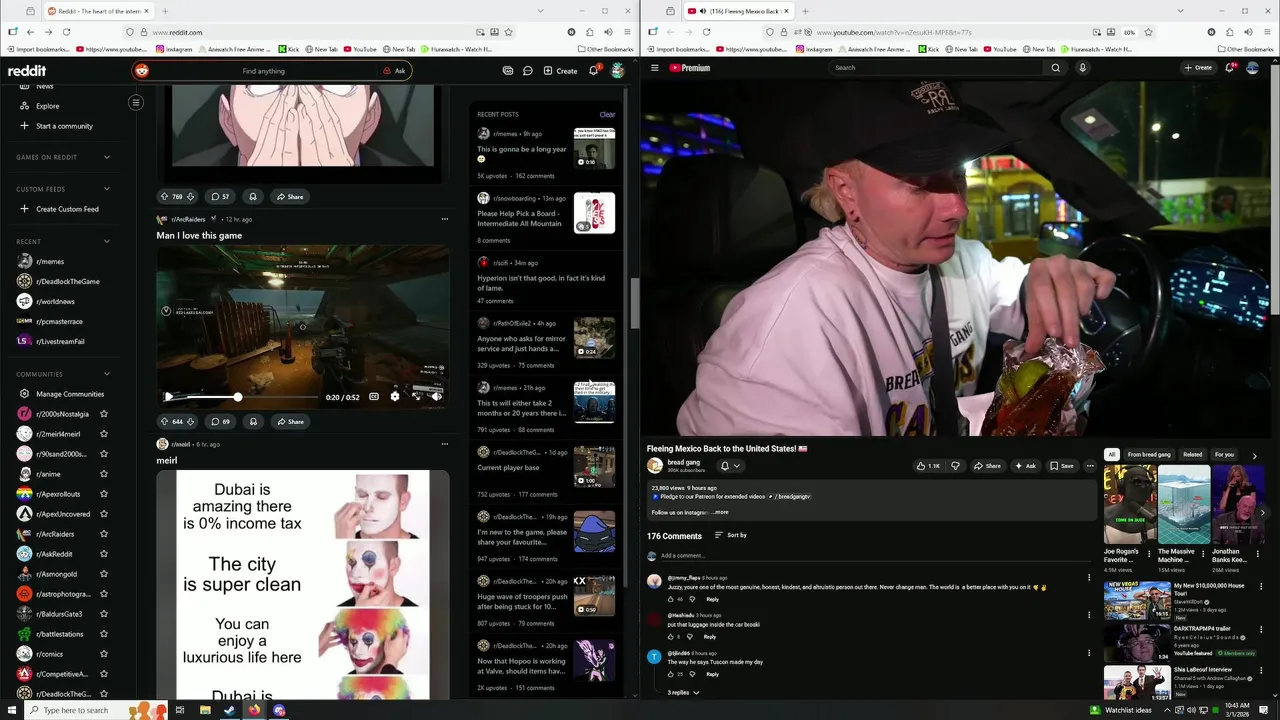Share the YouTube video

coord(988,466)
